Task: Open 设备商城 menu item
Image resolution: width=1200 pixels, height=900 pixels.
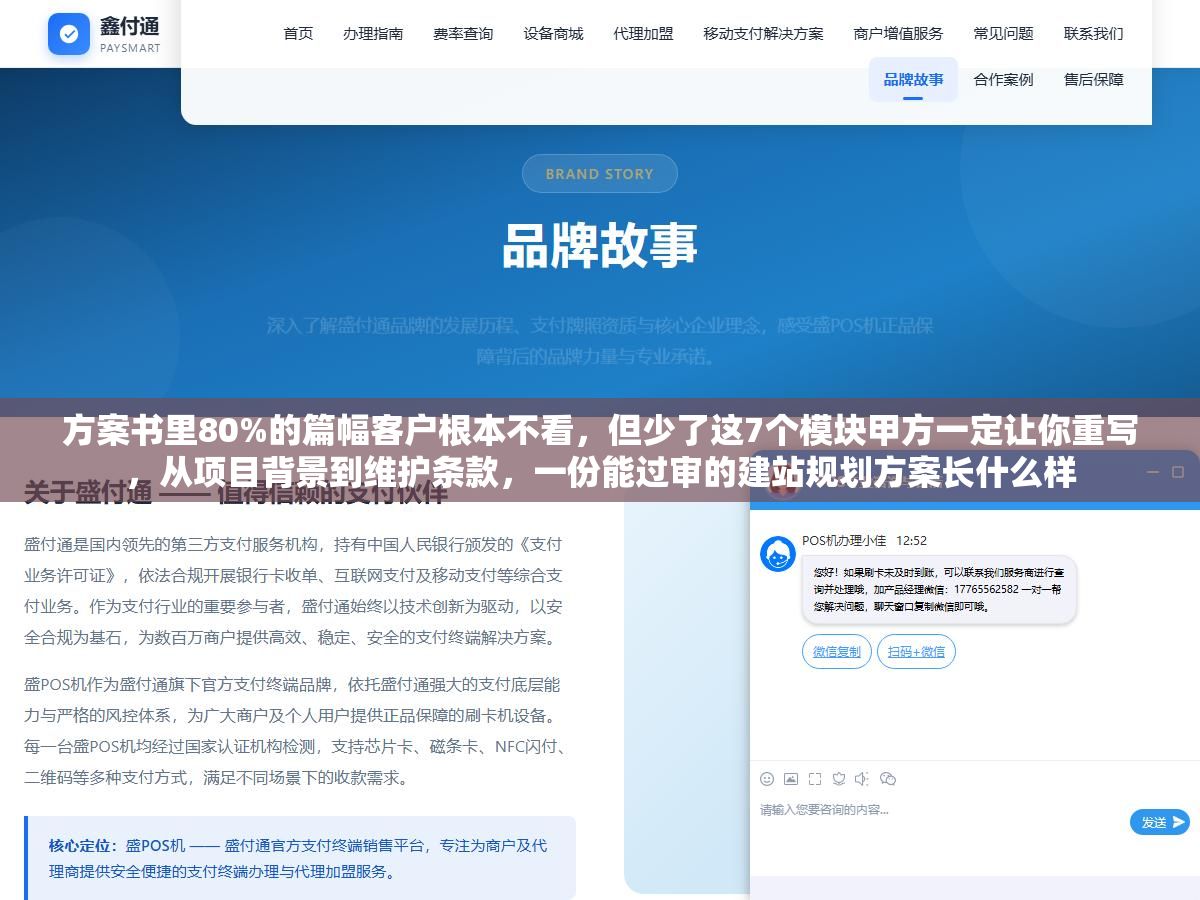Action: tap(553, 34)
